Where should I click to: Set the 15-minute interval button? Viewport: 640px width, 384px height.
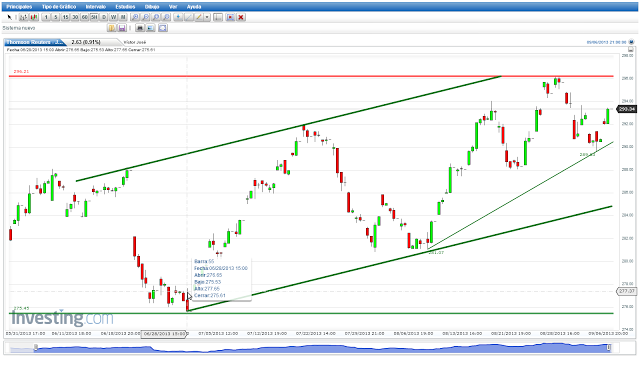[65, 17]
